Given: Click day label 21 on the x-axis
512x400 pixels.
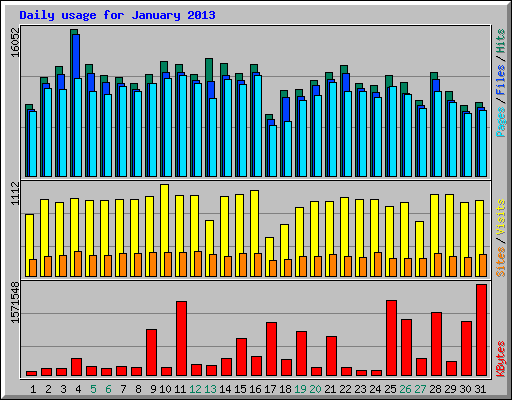Looking at the screenshot, I should coord(330,389).
